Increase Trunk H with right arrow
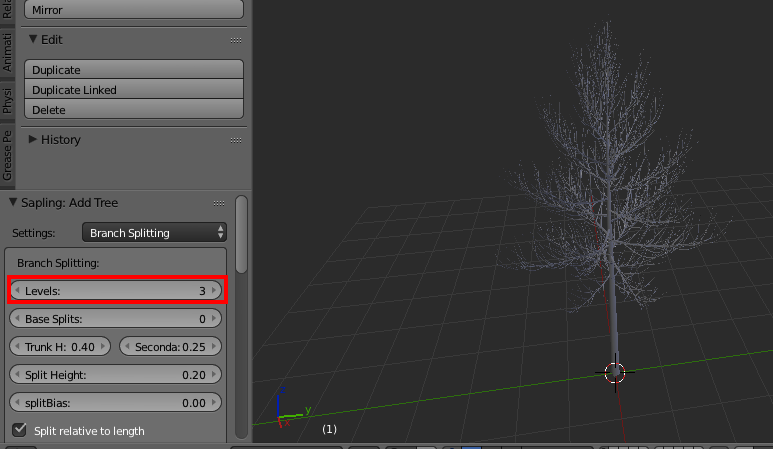 [x=103, y=346]
